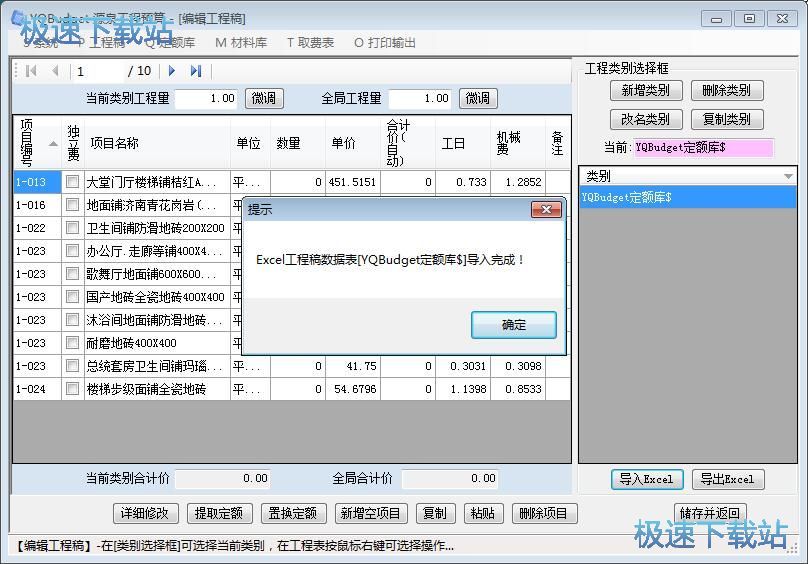
Task: Go to next record arrow
Action: pyautogui.click(x=172, y=71)
